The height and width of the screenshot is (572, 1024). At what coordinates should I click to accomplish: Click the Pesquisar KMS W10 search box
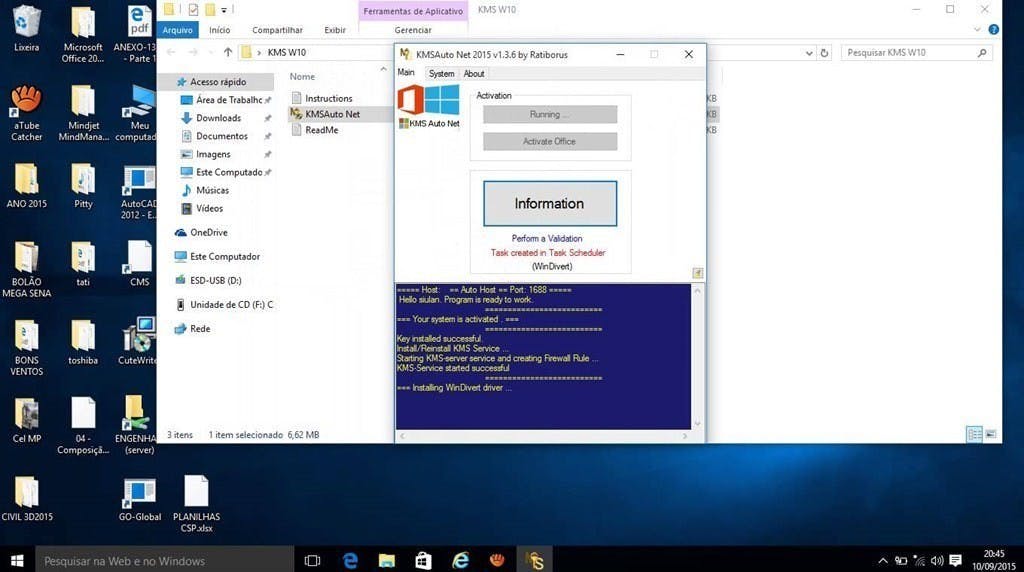click(916, 53)
